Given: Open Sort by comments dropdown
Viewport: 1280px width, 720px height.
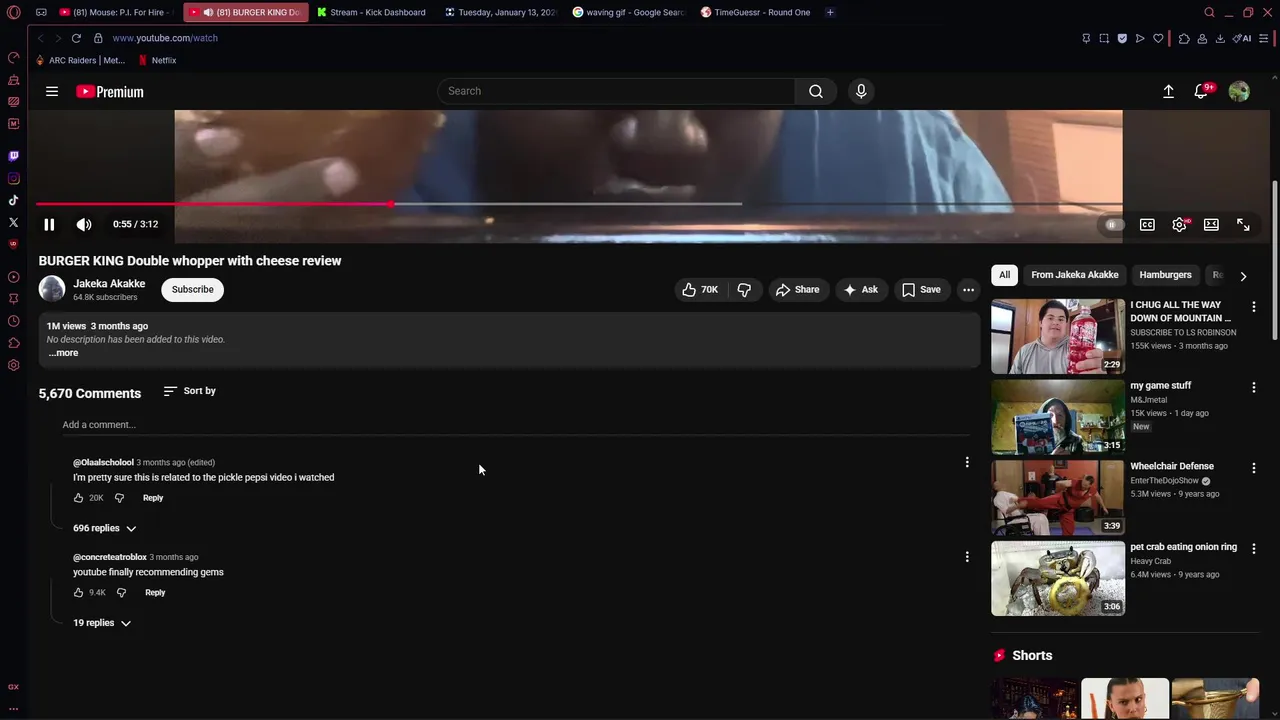Looking at the screenshot, I should tap(190, 391).
